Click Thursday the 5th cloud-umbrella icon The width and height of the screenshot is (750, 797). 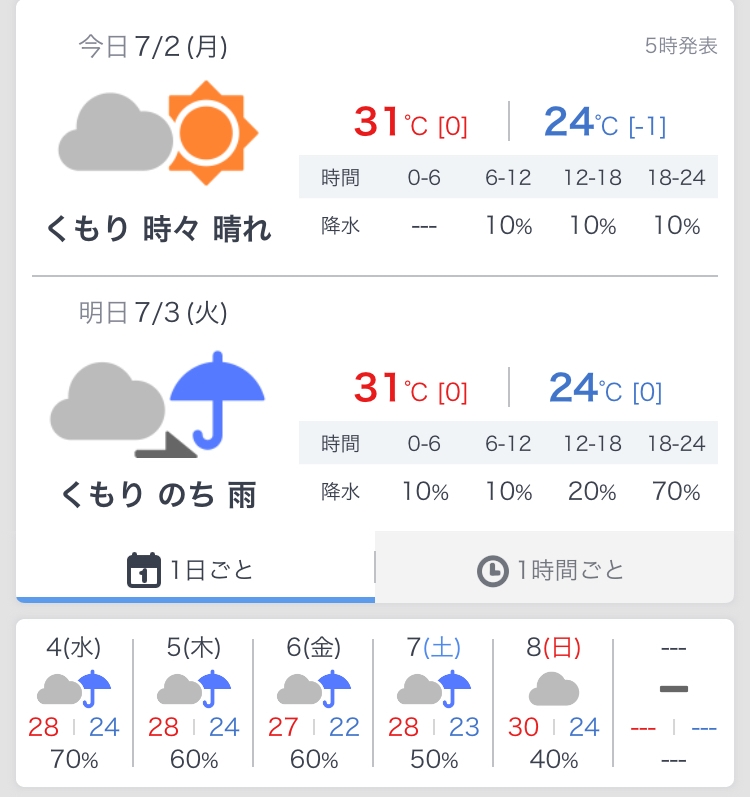(x=194, y=689)
